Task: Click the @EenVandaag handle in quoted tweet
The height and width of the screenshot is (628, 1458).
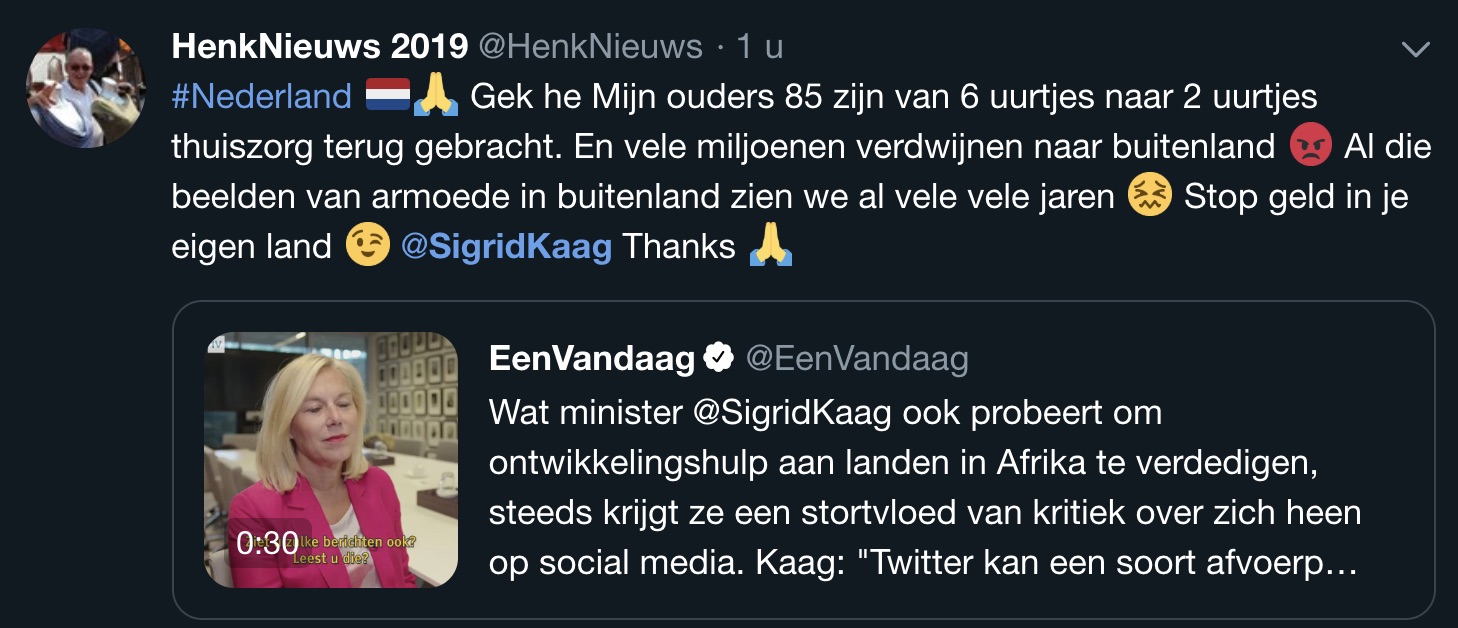Action: [x=858, y=359]
